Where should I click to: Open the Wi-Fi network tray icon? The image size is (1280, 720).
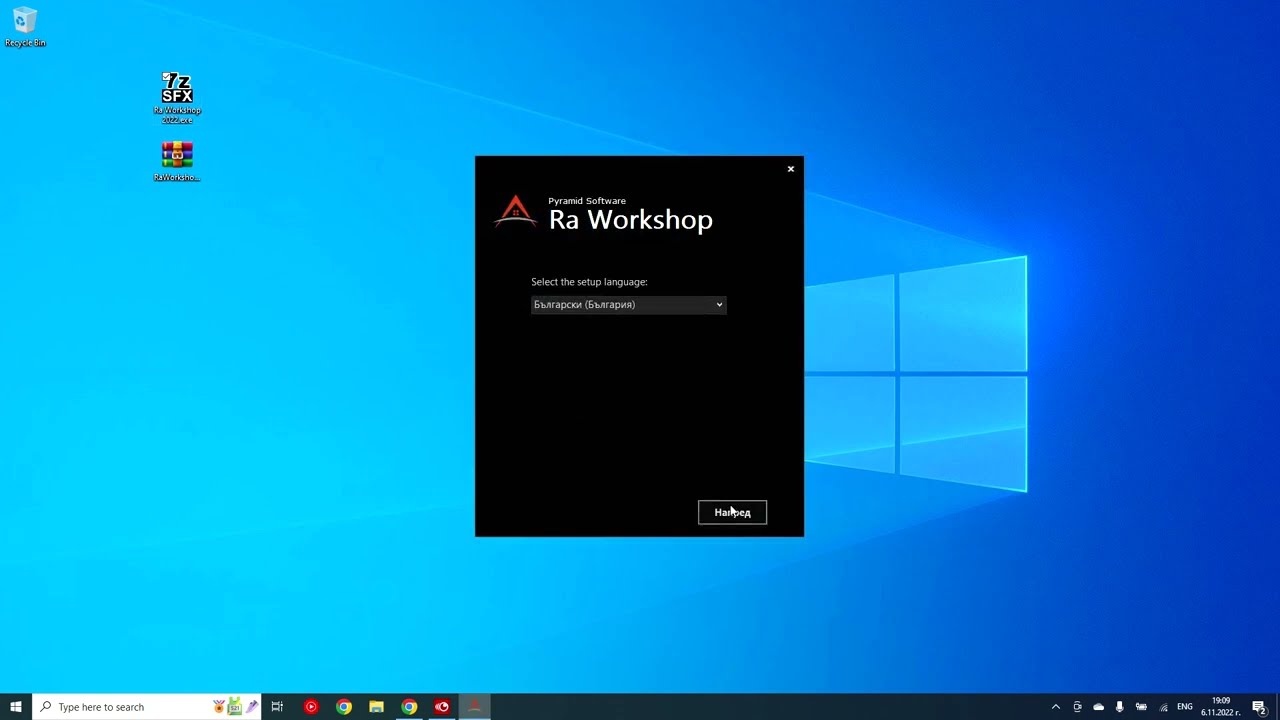[1163, 707]
